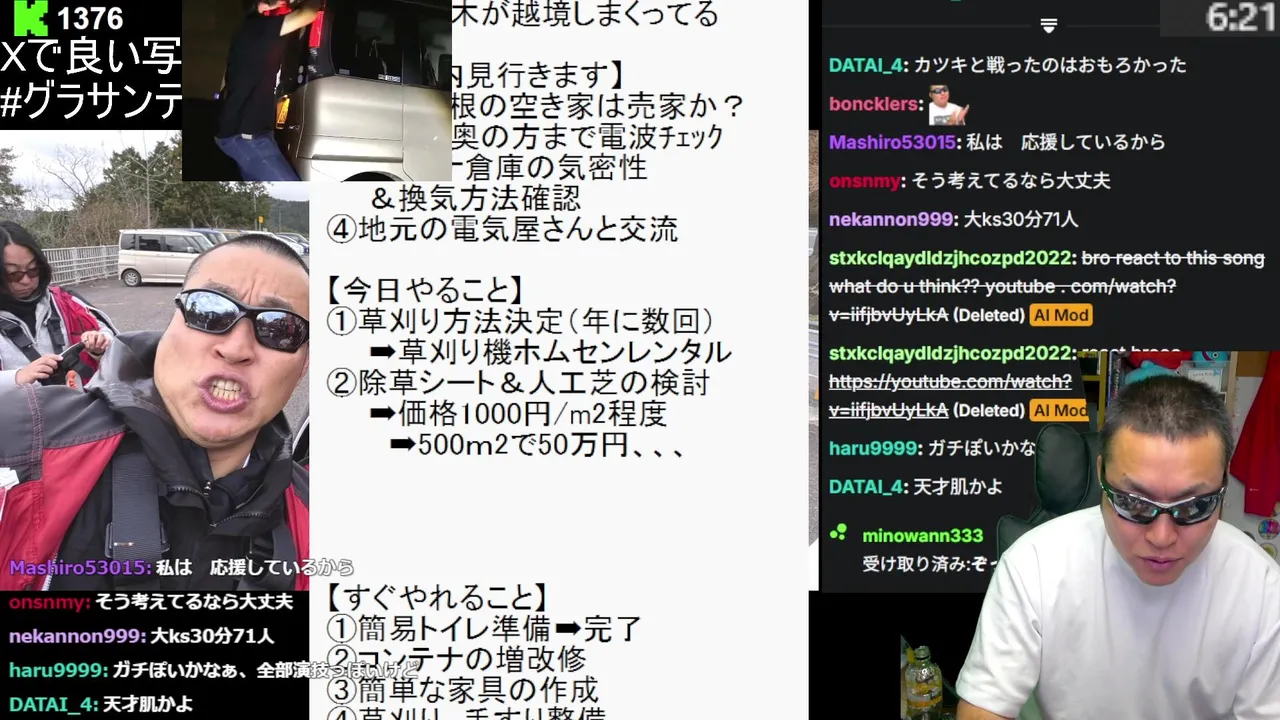
Task: Click line ➡価格1000円/m2程度
Action: click(518, 413)
